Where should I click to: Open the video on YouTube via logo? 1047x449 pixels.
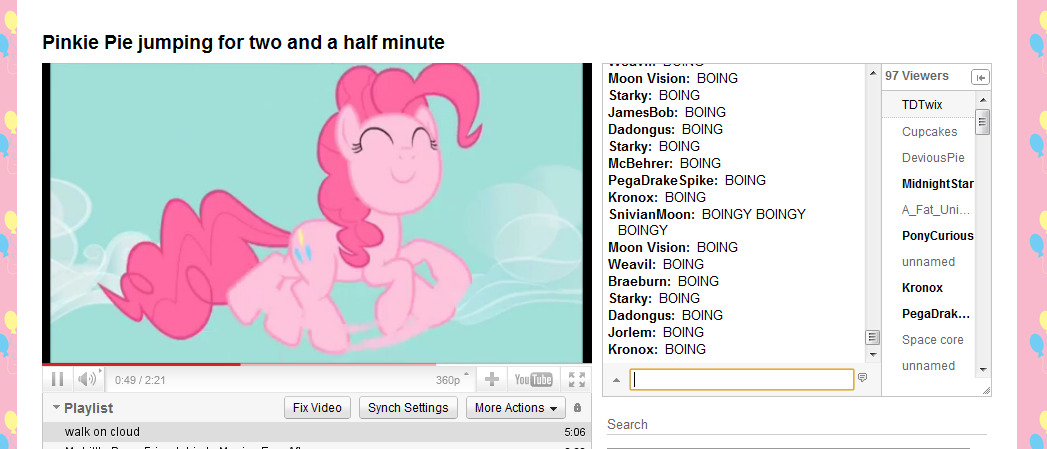[534, 380]
